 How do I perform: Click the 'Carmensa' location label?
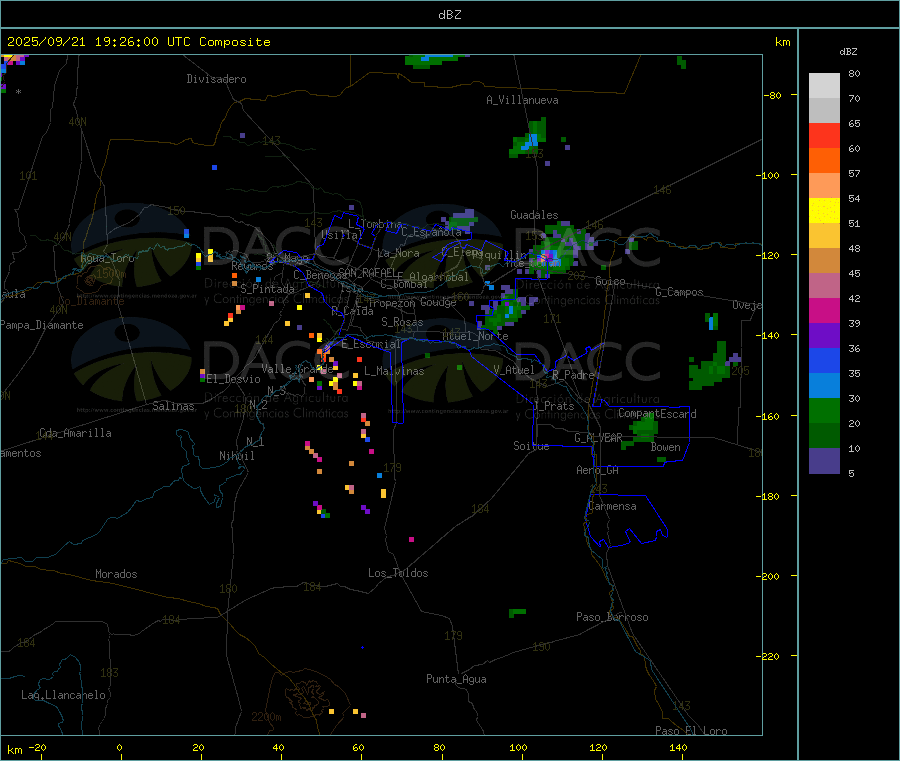pyautogui.click(x=612, y=506)
